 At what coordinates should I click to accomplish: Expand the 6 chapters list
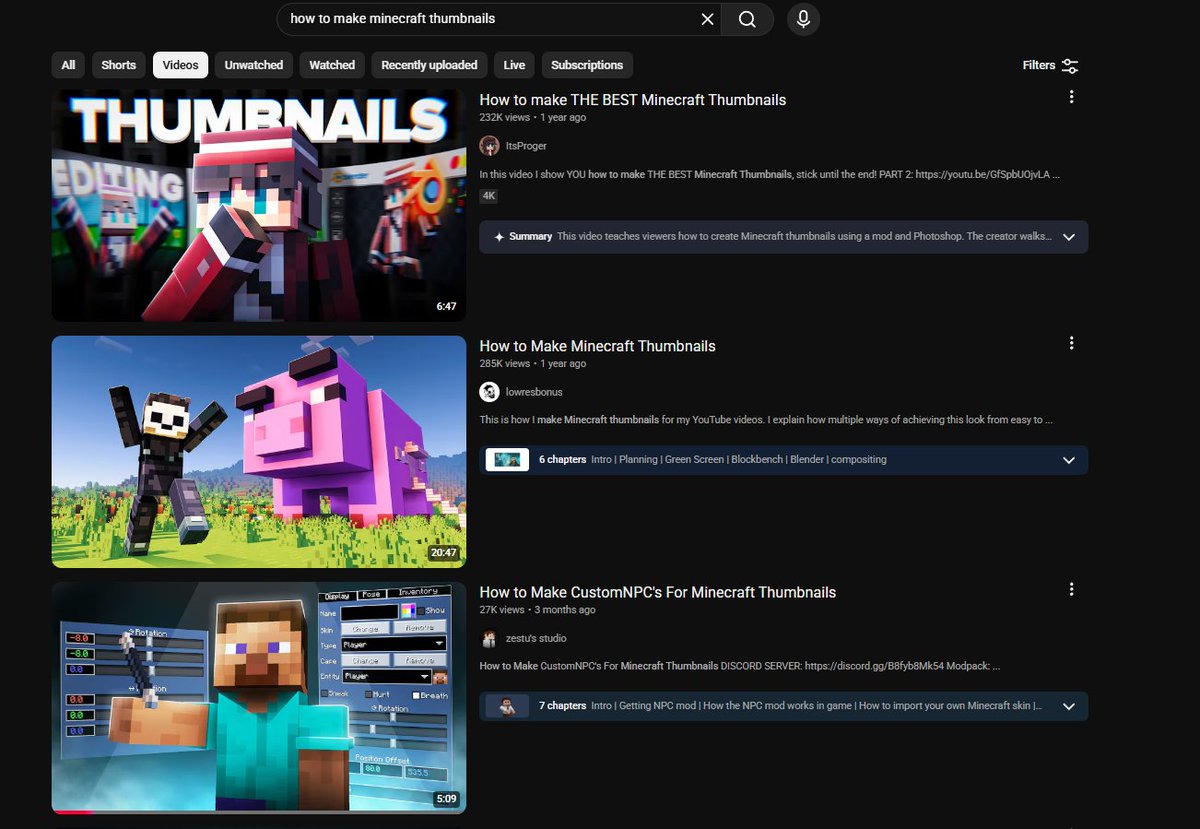coord(1069,460)
